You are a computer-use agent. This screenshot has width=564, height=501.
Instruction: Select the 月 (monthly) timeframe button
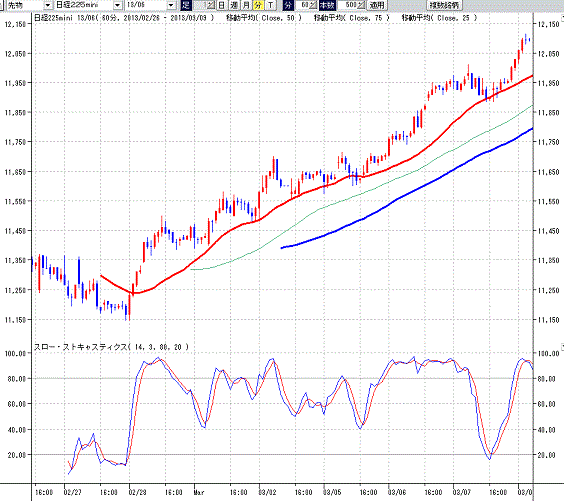(246, 5)
